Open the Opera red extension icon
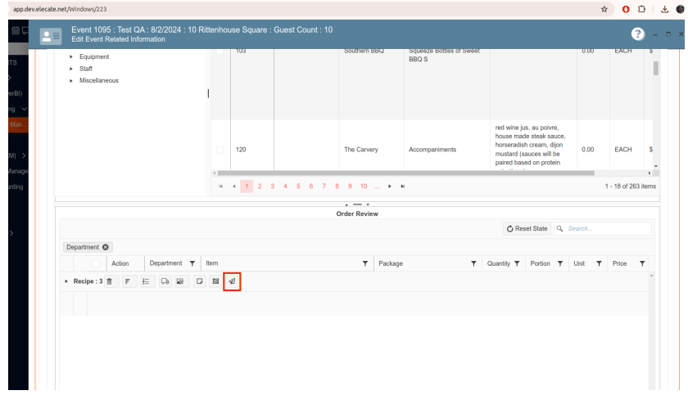This screenshot has height=395, width=688. (626, 9)
